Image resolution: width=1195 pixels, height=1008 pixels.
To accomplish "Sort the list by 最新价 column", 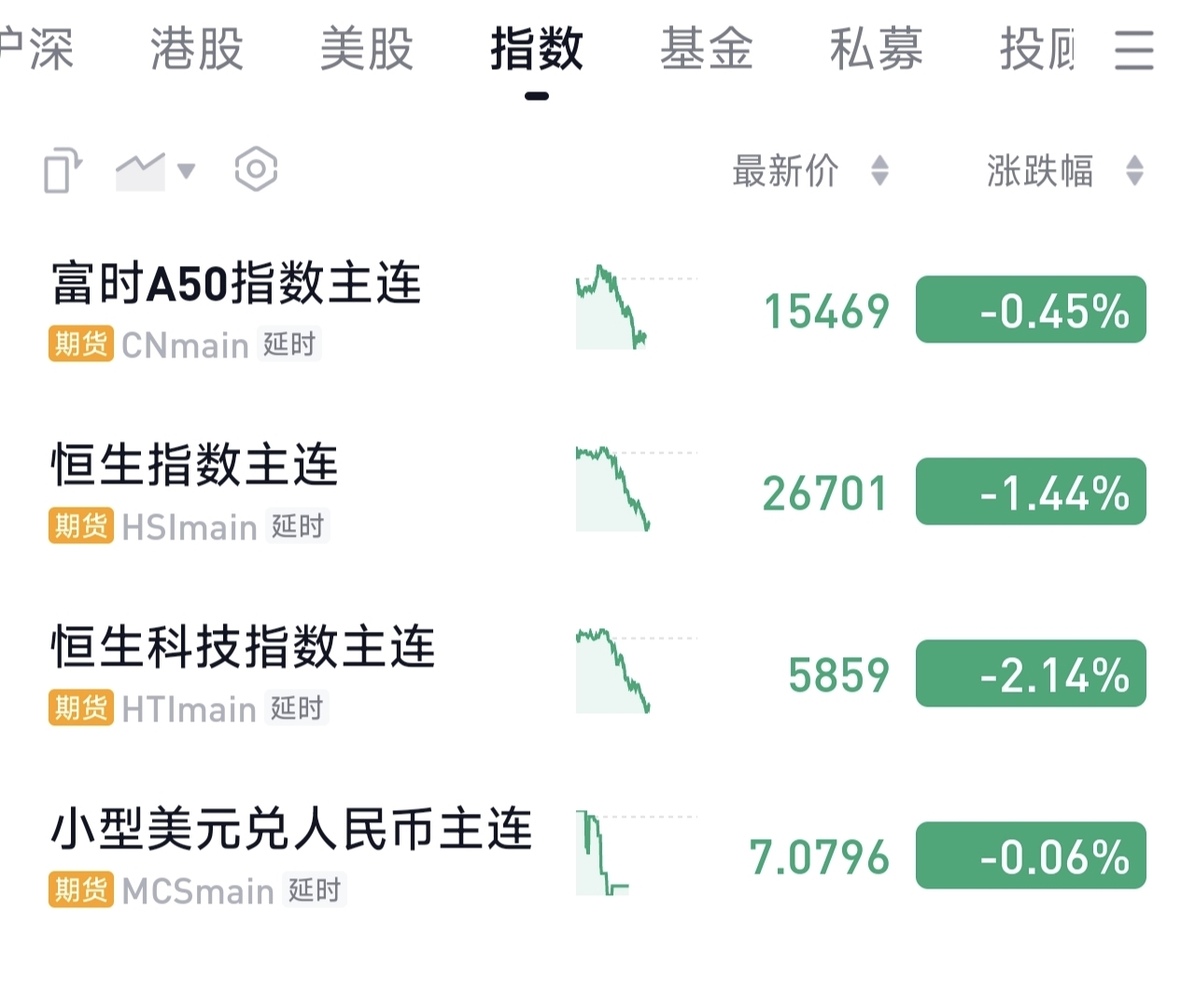I will click(808, 171).
